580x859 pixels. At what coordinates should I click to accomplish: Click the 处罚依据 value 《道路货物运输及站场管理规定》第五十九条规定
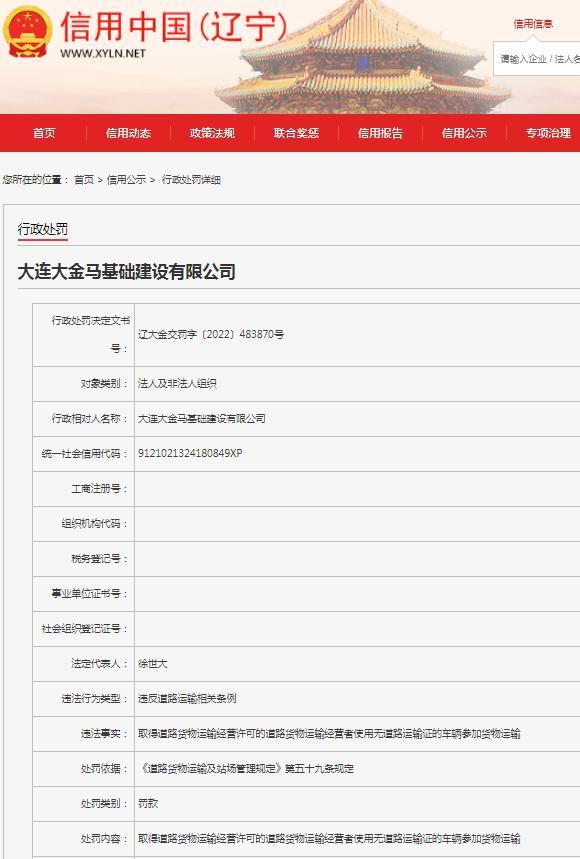246,769
